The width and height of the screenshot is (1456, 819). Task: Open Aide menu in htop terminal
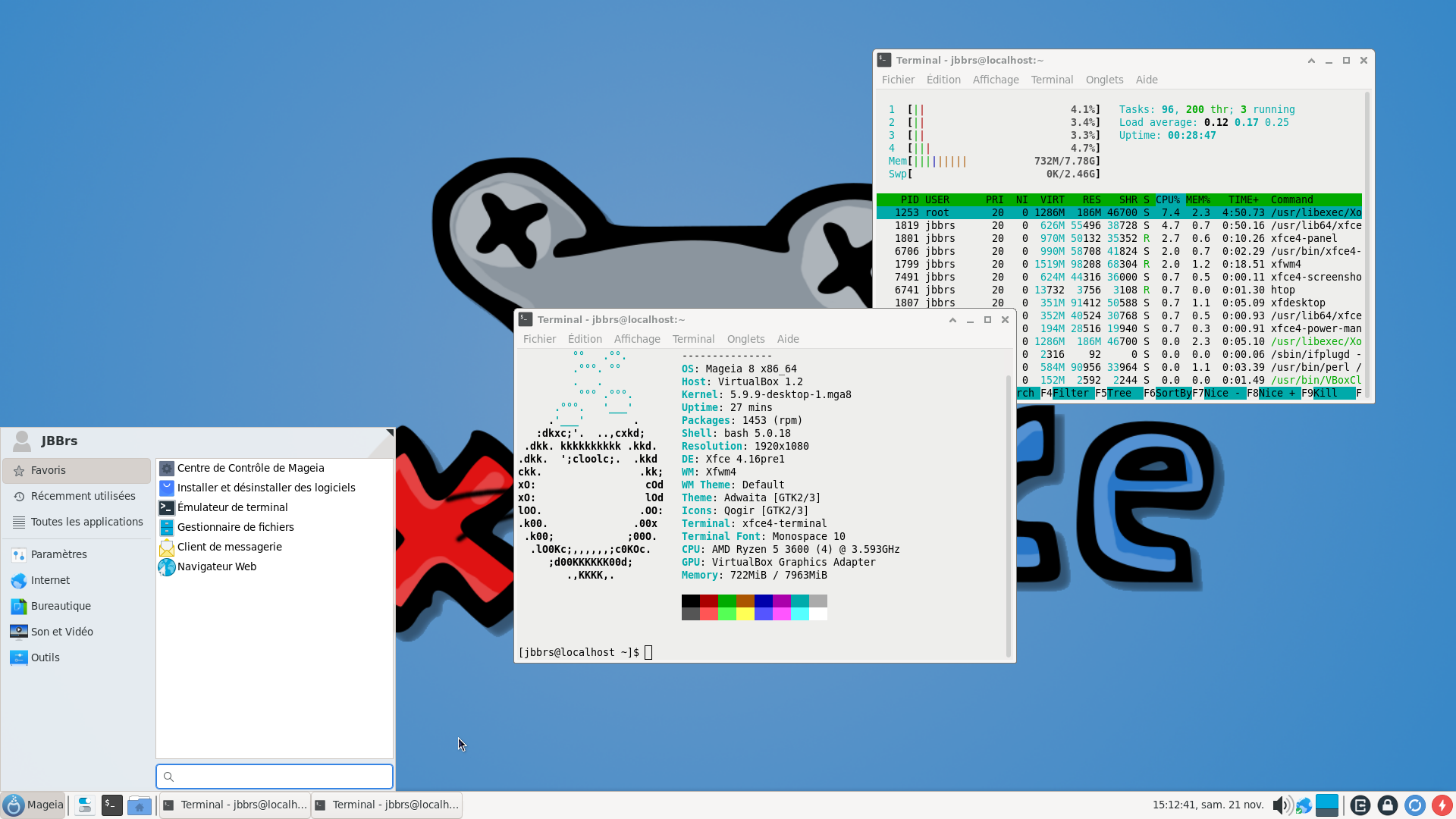pyautogui.click(x=1147, y=80)
